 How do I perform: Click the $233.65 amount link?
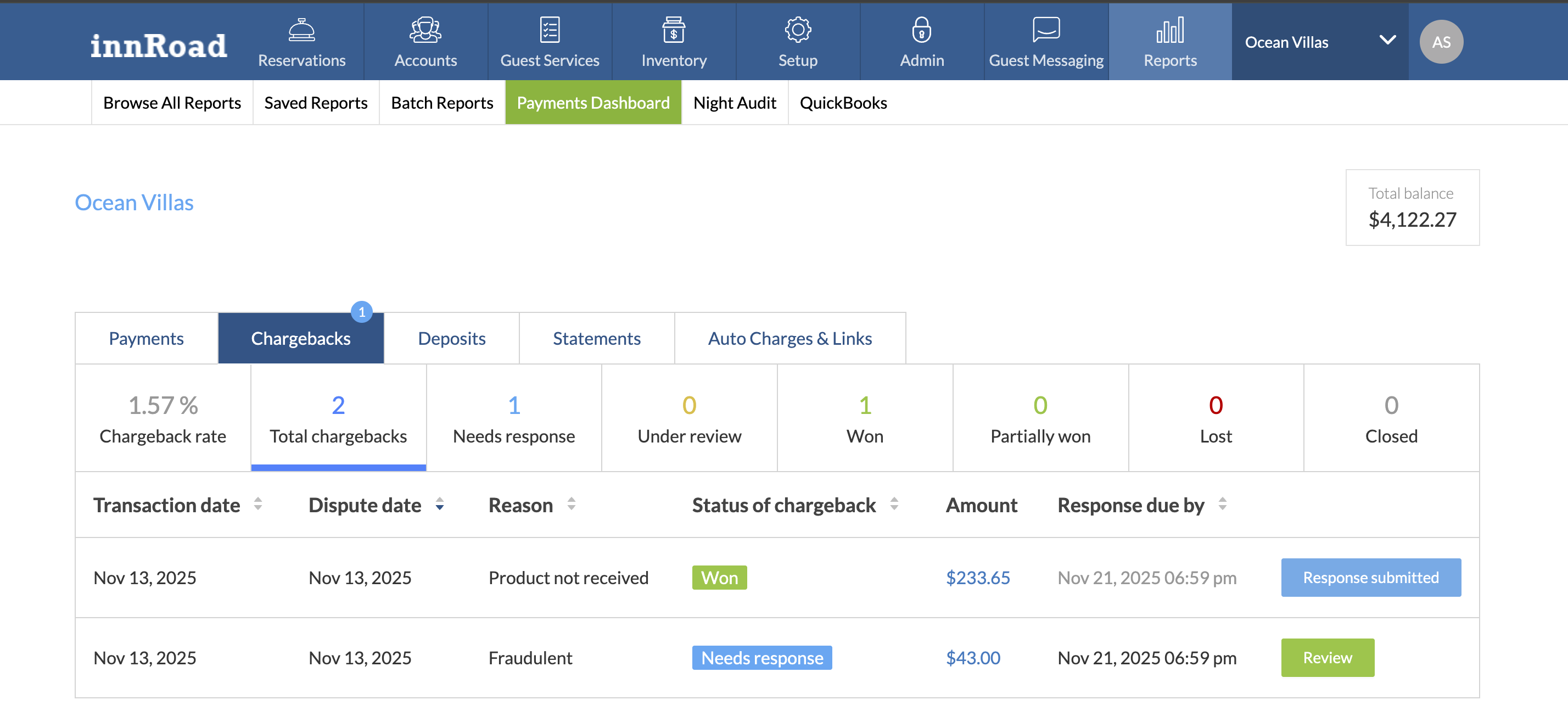[978, 578]
